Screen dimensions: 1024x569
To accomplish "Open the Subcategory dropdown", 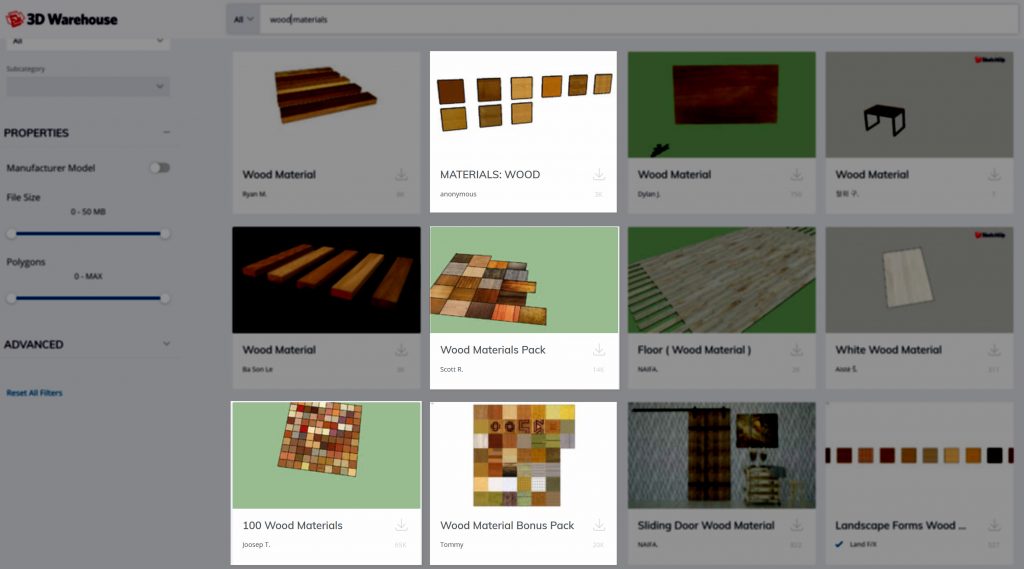I will 88,87.
